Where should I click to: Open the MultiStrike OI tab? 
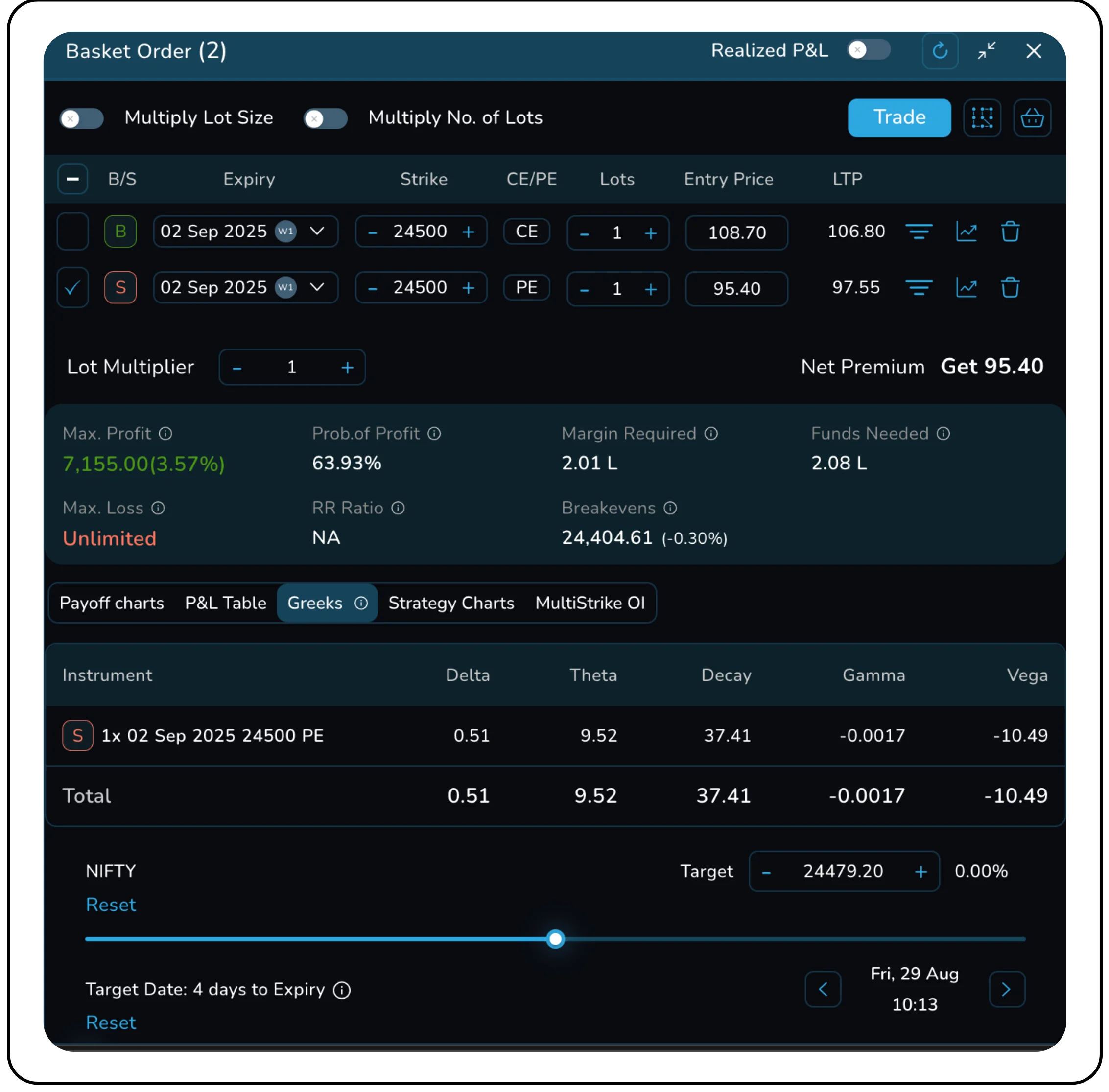pos(590,603)
